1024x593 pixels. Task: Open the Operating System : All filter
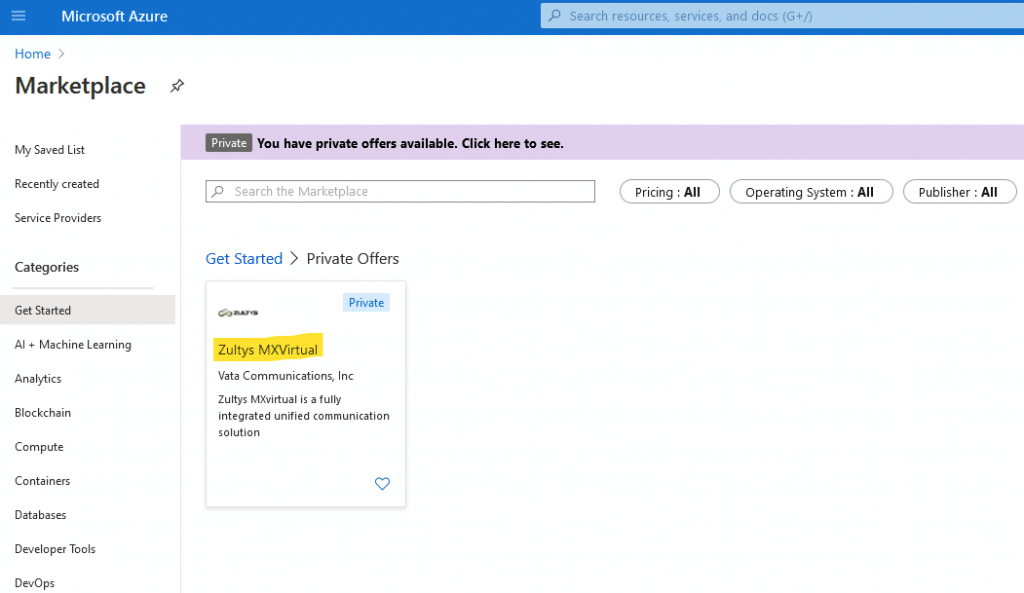click(x=811, y=192)
